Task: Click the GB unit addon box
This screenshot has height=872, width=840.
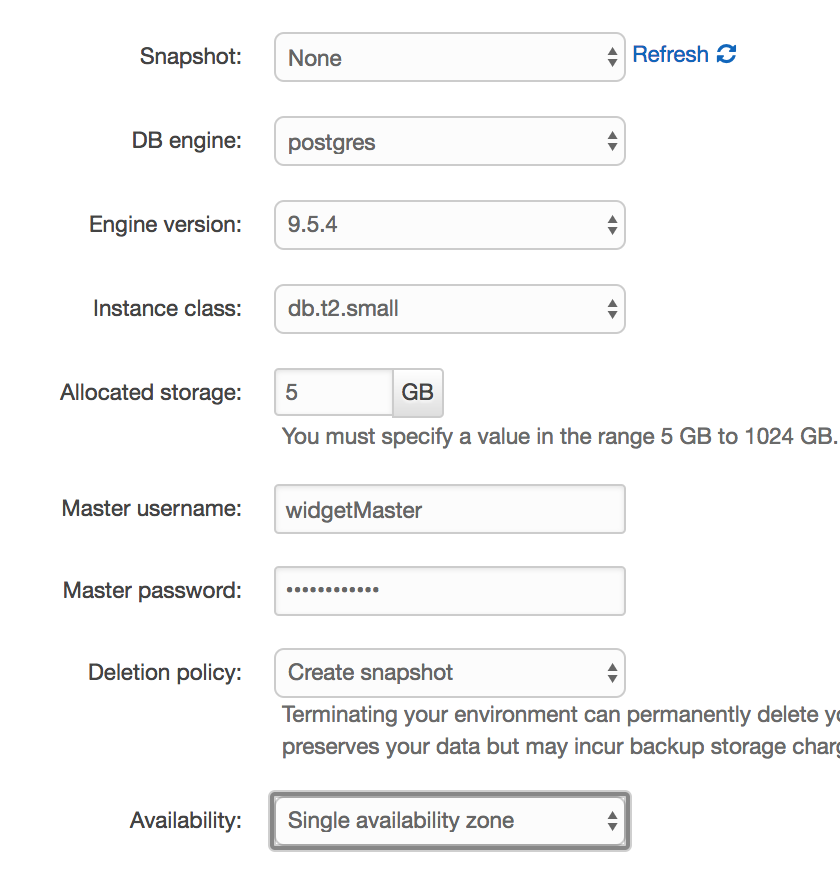Action: [x=417, y=392]
